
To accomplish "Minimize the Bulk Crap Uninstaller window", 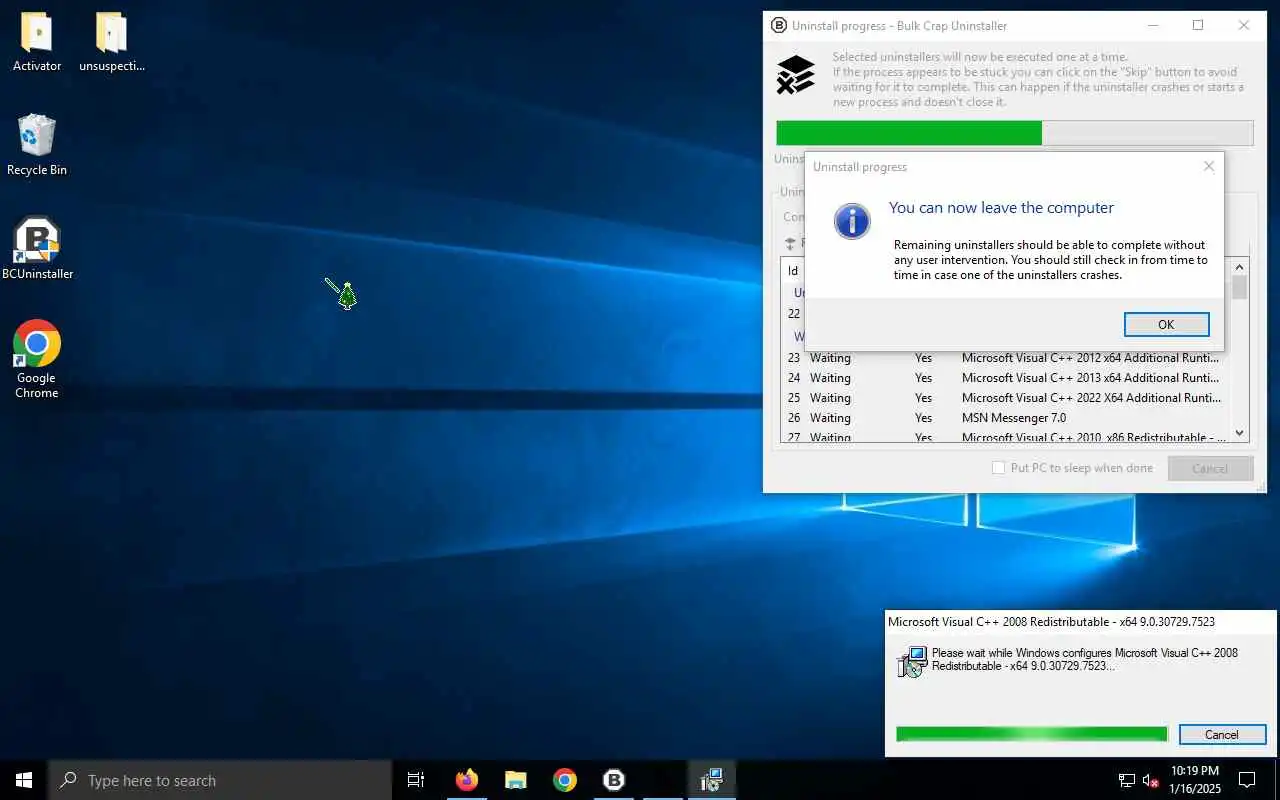I will (1153, 26).
